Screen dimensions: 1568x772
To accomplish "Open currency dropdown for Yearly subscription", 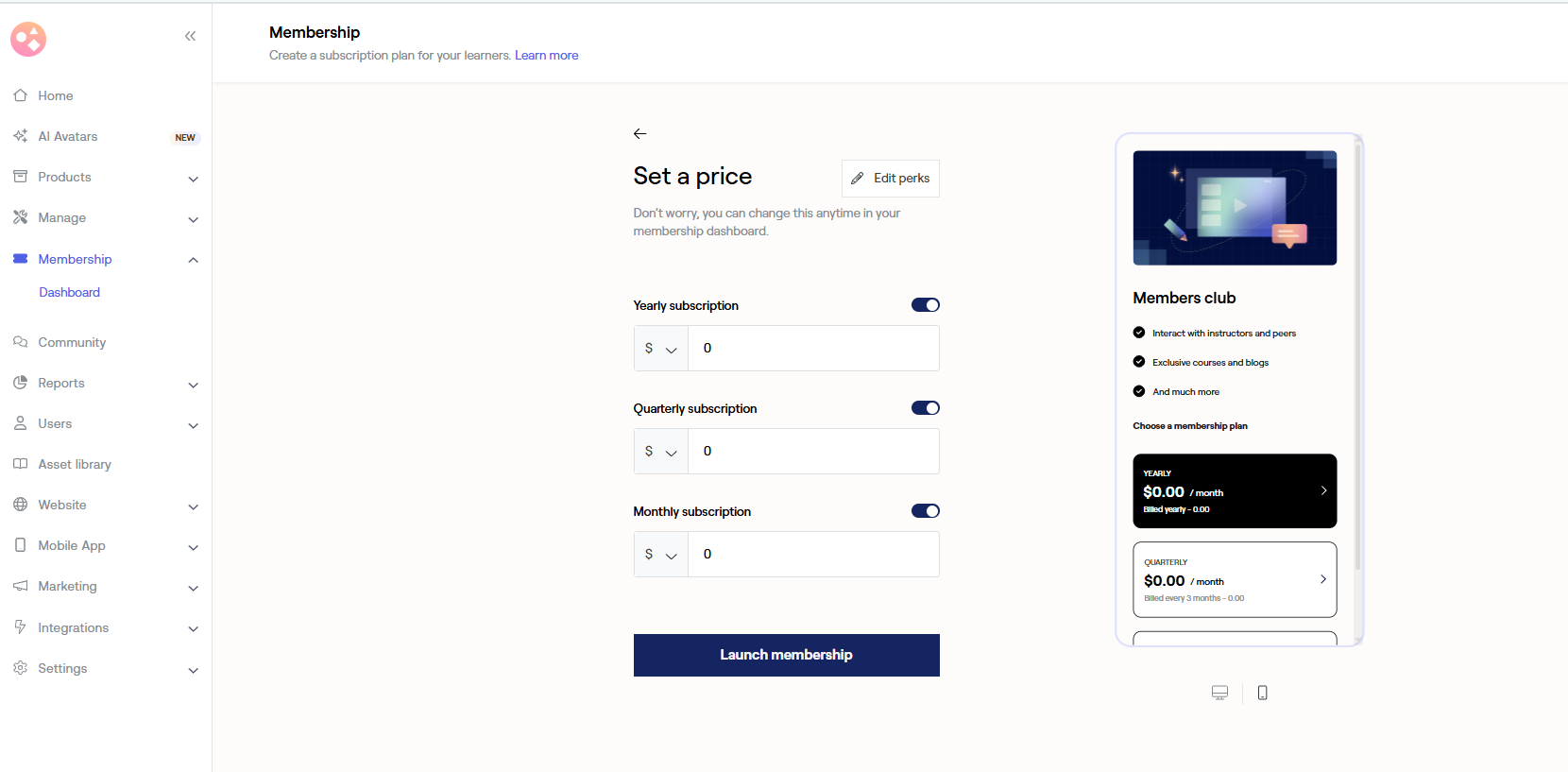I will 661,349.
